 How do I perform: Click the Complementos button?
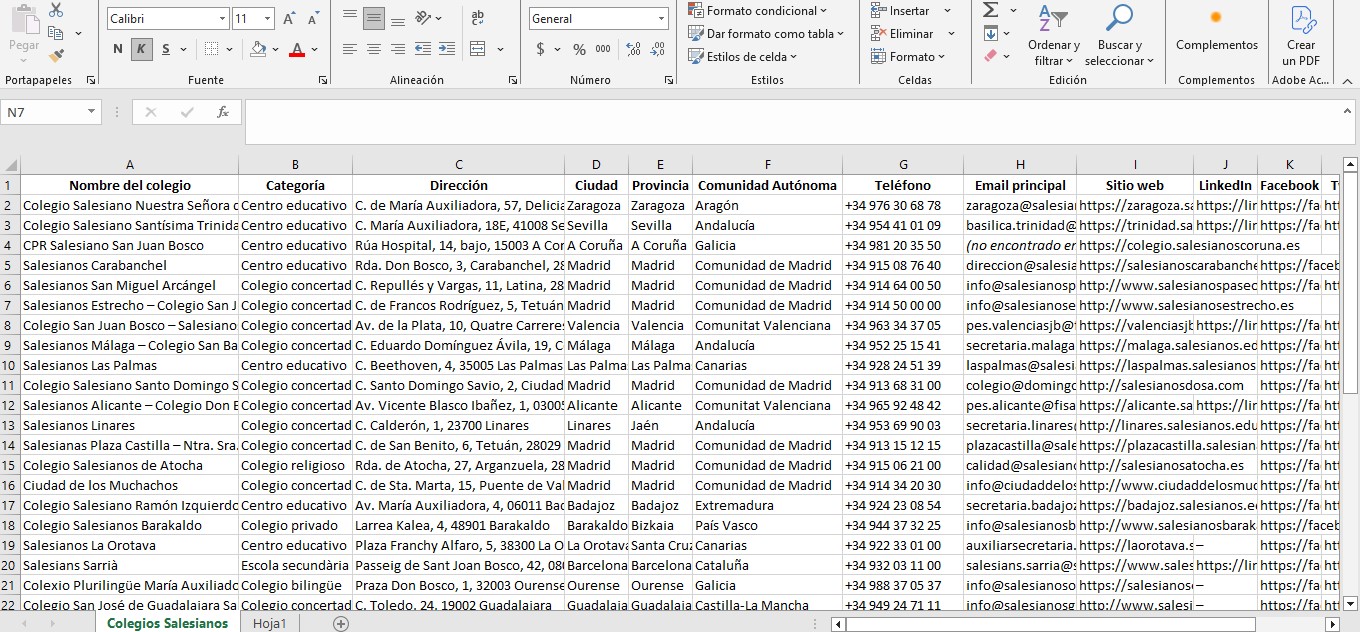[x=1217, y=32]
